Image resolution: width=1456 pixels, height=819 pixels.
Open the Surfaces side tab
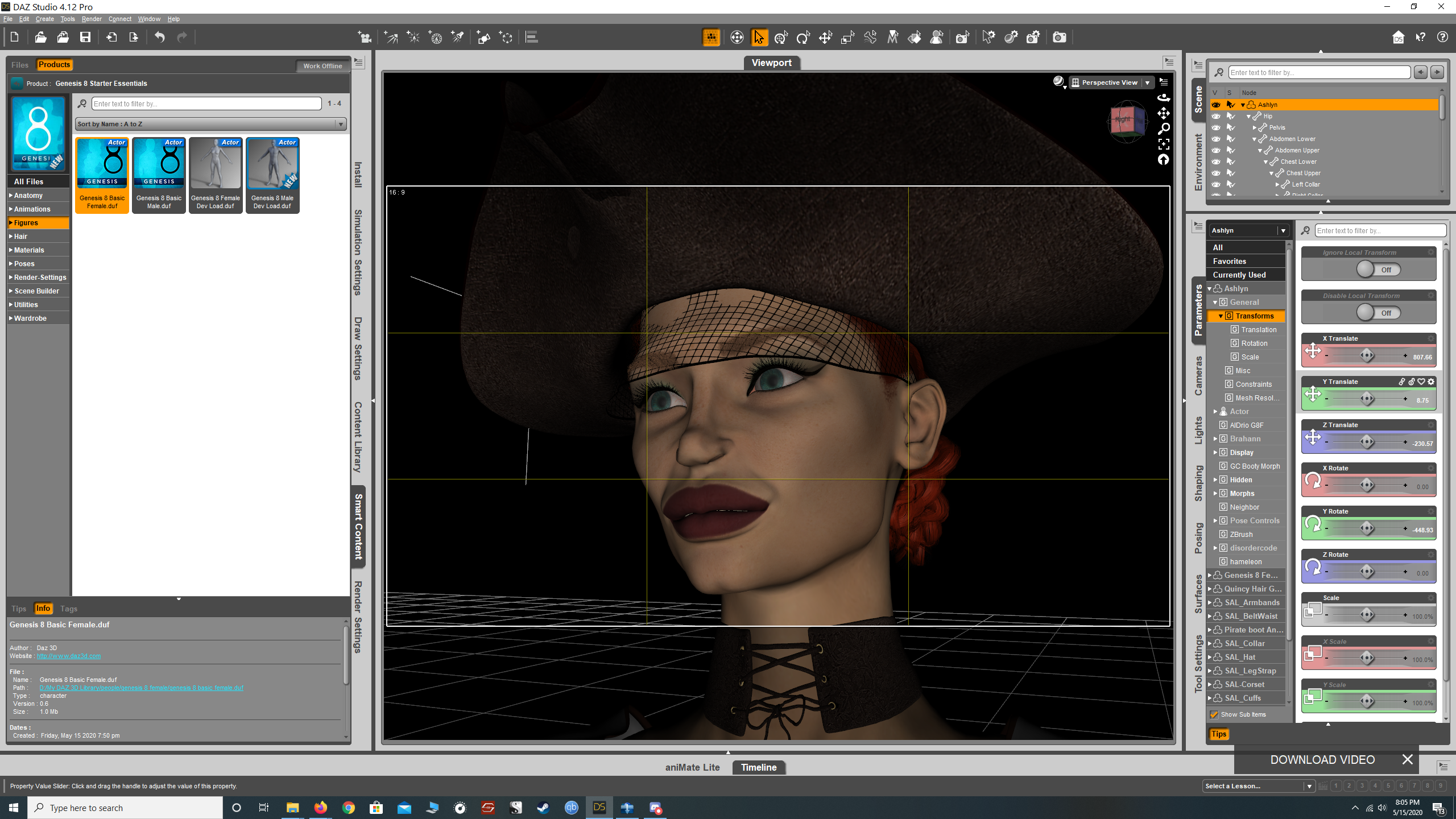click(1198, 594)
